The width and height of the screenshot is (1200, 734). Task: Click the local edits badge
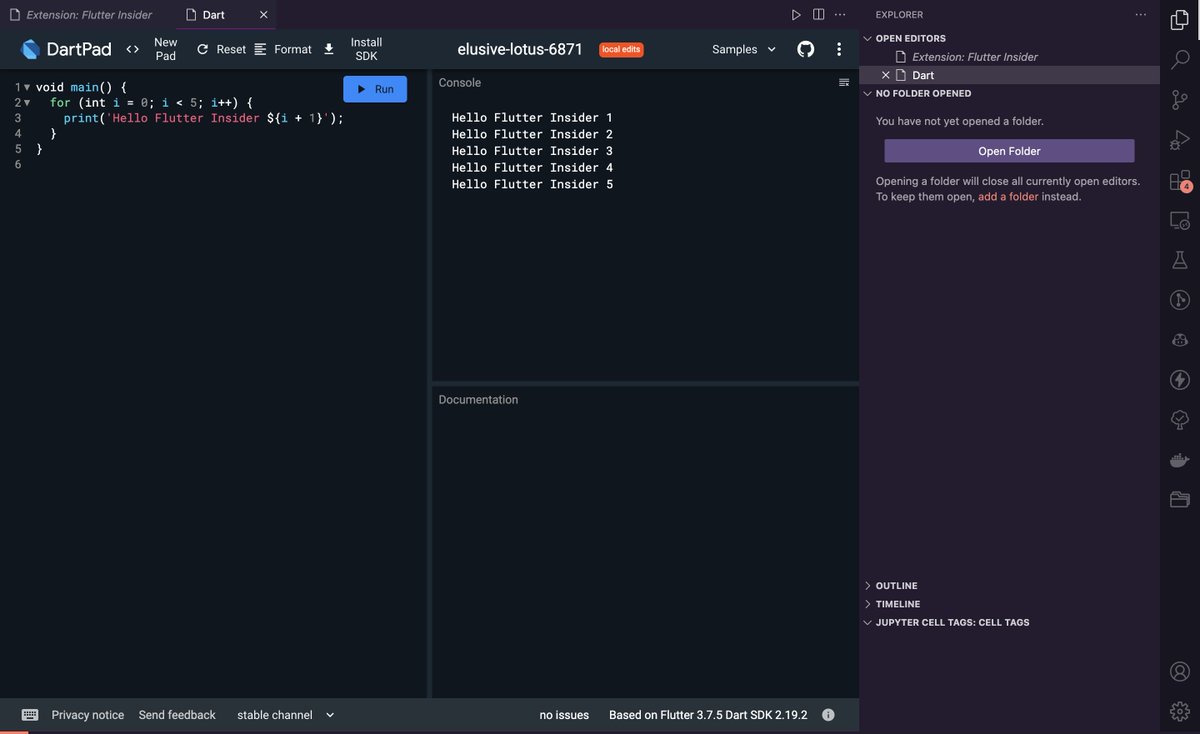[621, 49]
